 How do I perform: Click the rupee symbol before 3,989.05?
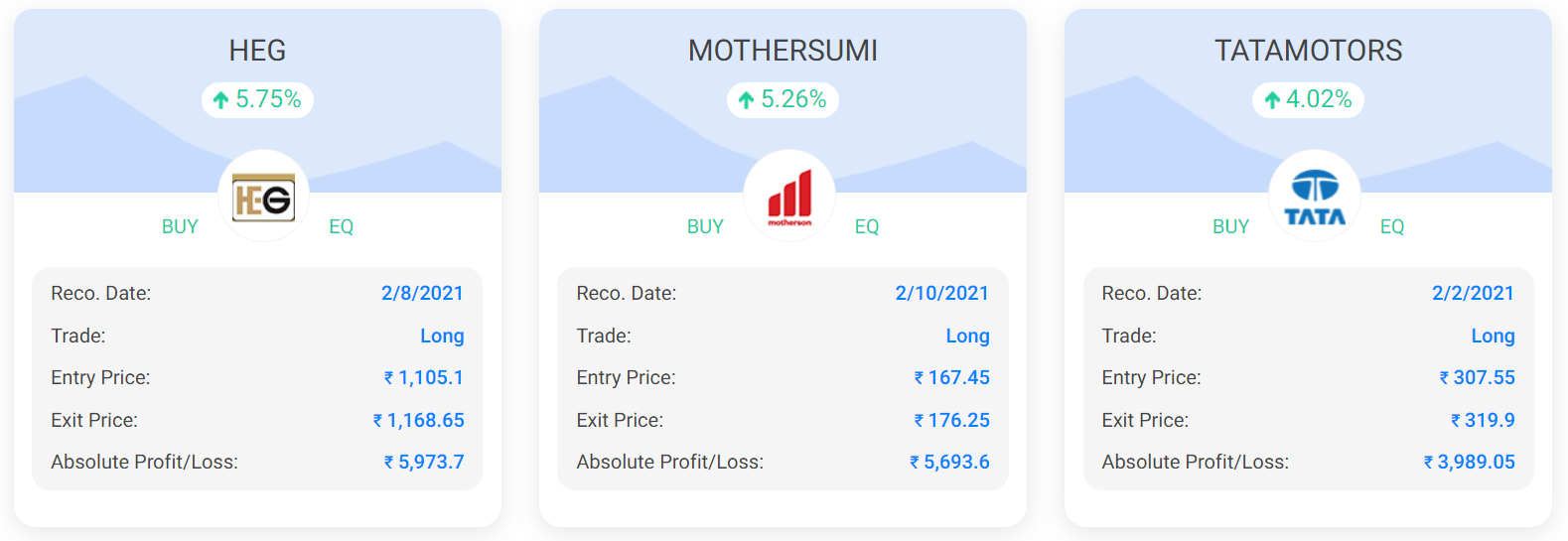tap(1428, 463)
